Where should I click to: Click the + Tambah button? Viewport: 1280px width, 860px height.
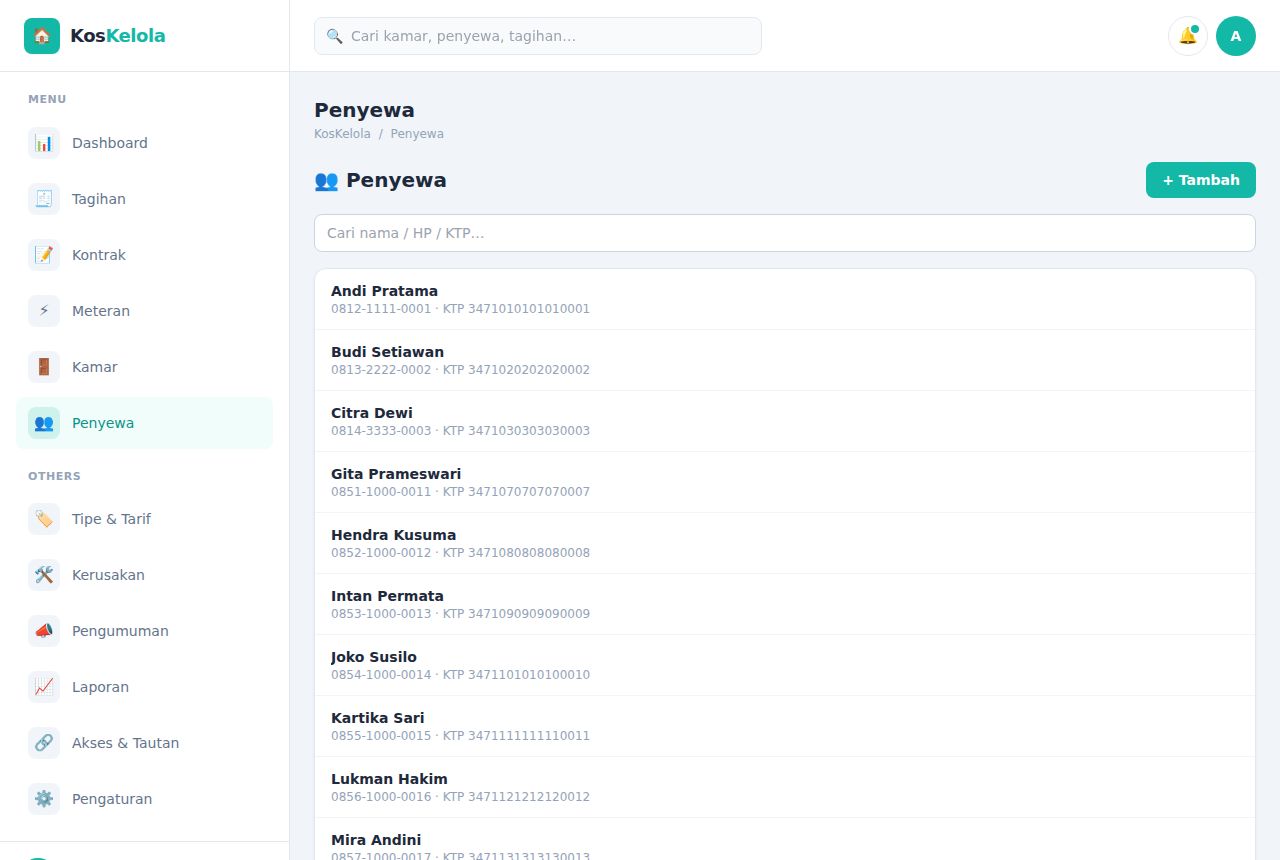(x=1201, y=180)
